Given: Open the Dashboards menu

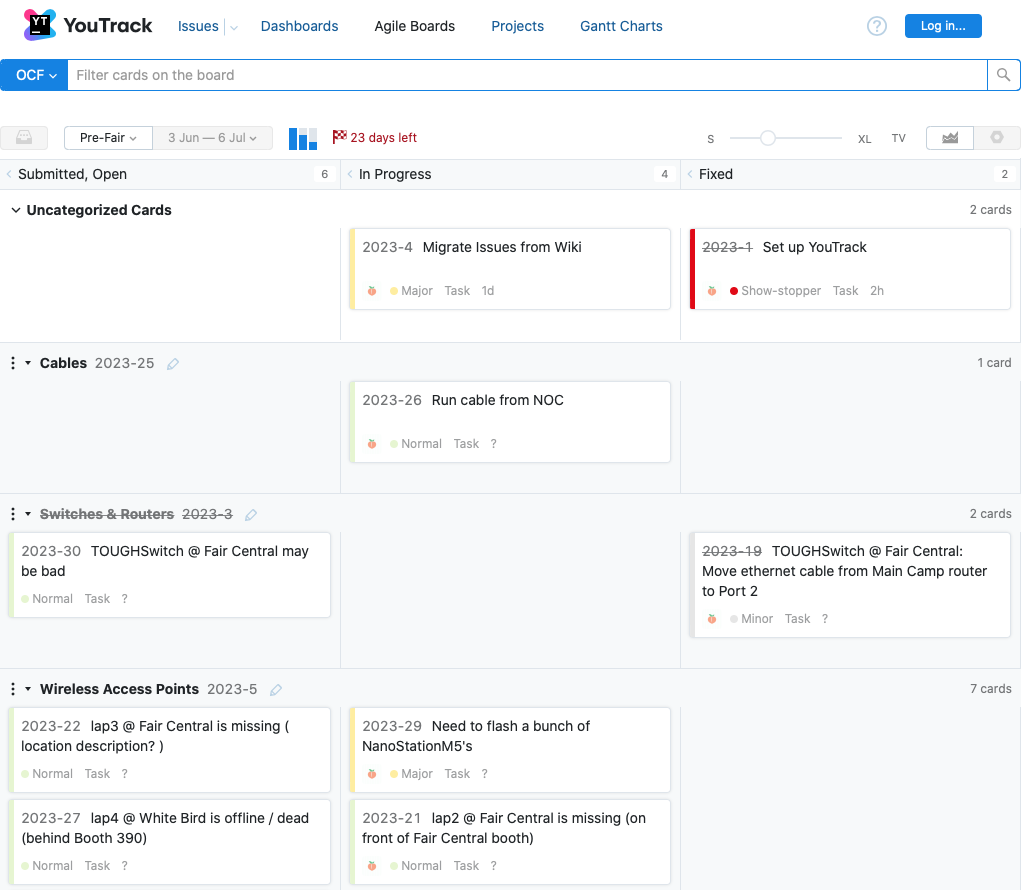Looking at the screenshot, I should [299, 26].
